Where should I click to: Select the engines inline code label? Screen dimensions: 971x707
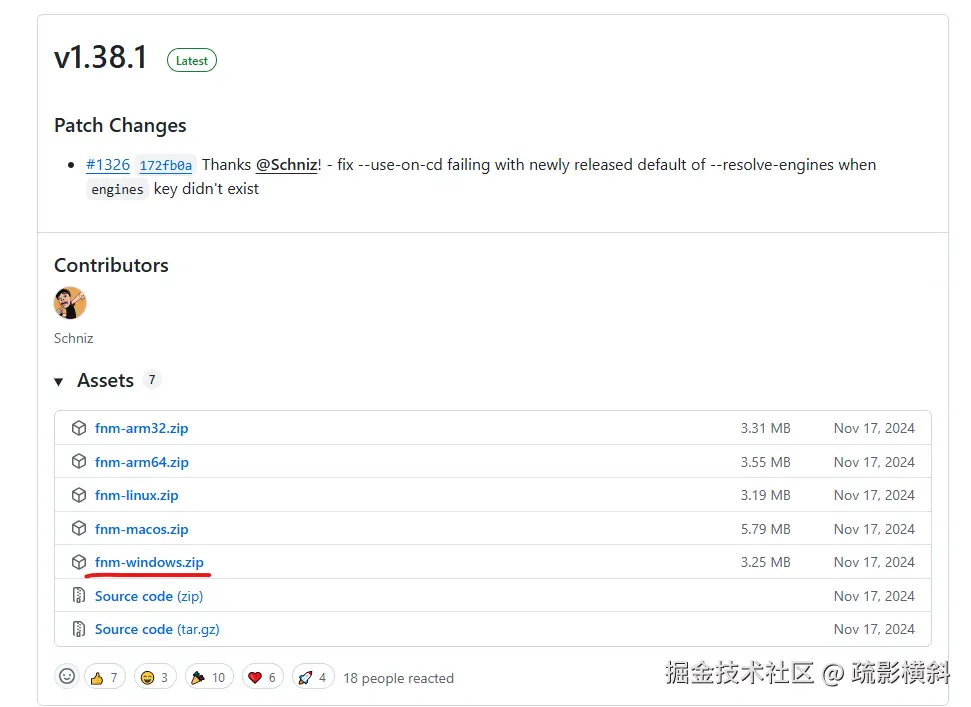tap(117, 189)
